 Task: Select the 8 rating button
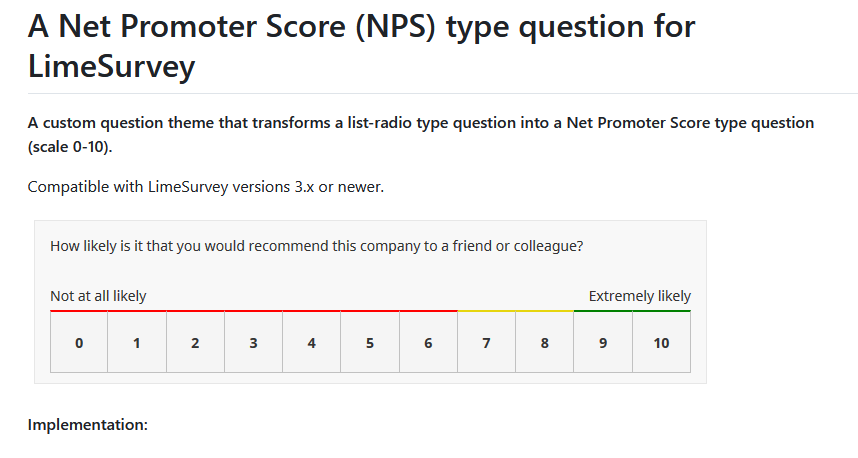[545, 343]
